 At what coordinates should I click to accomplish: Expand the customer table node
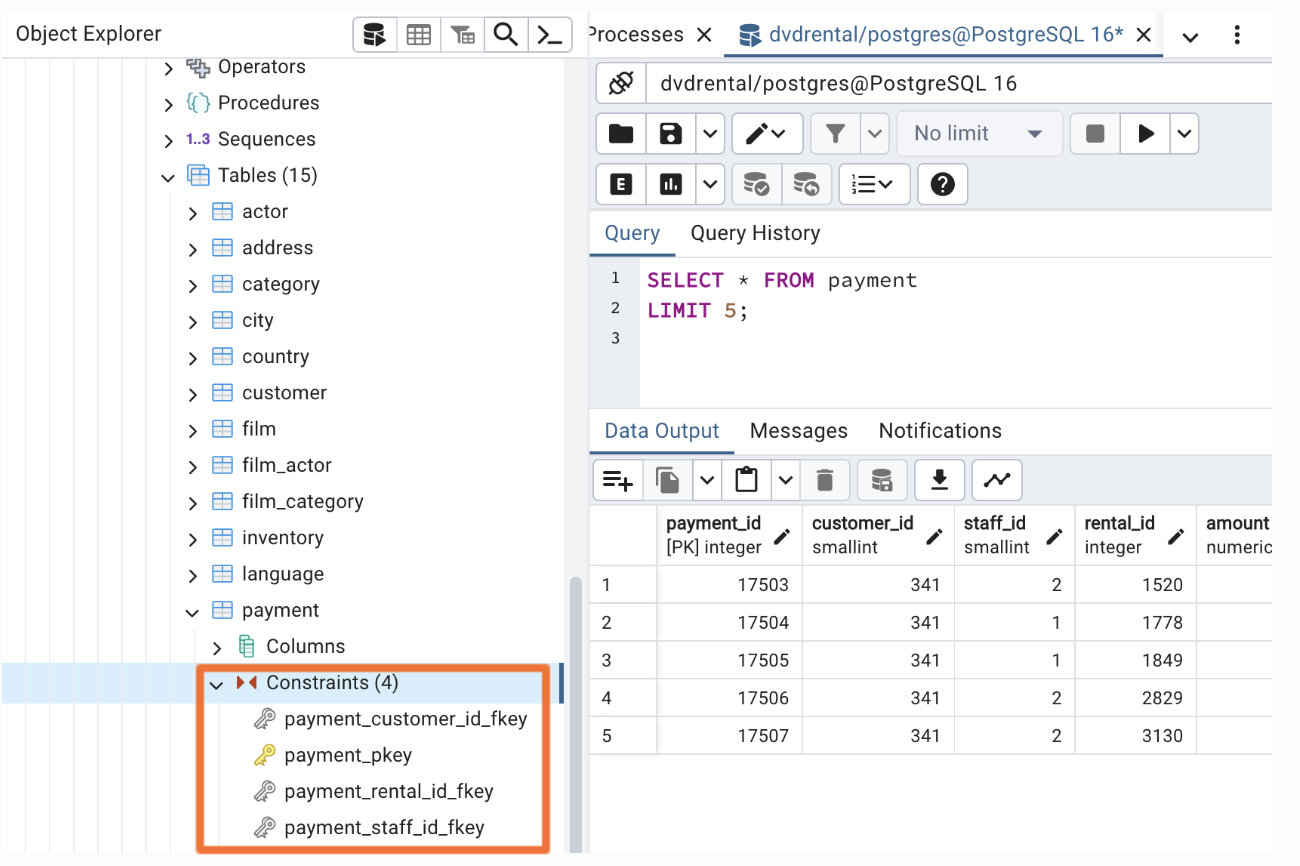(x=193, y=394)
